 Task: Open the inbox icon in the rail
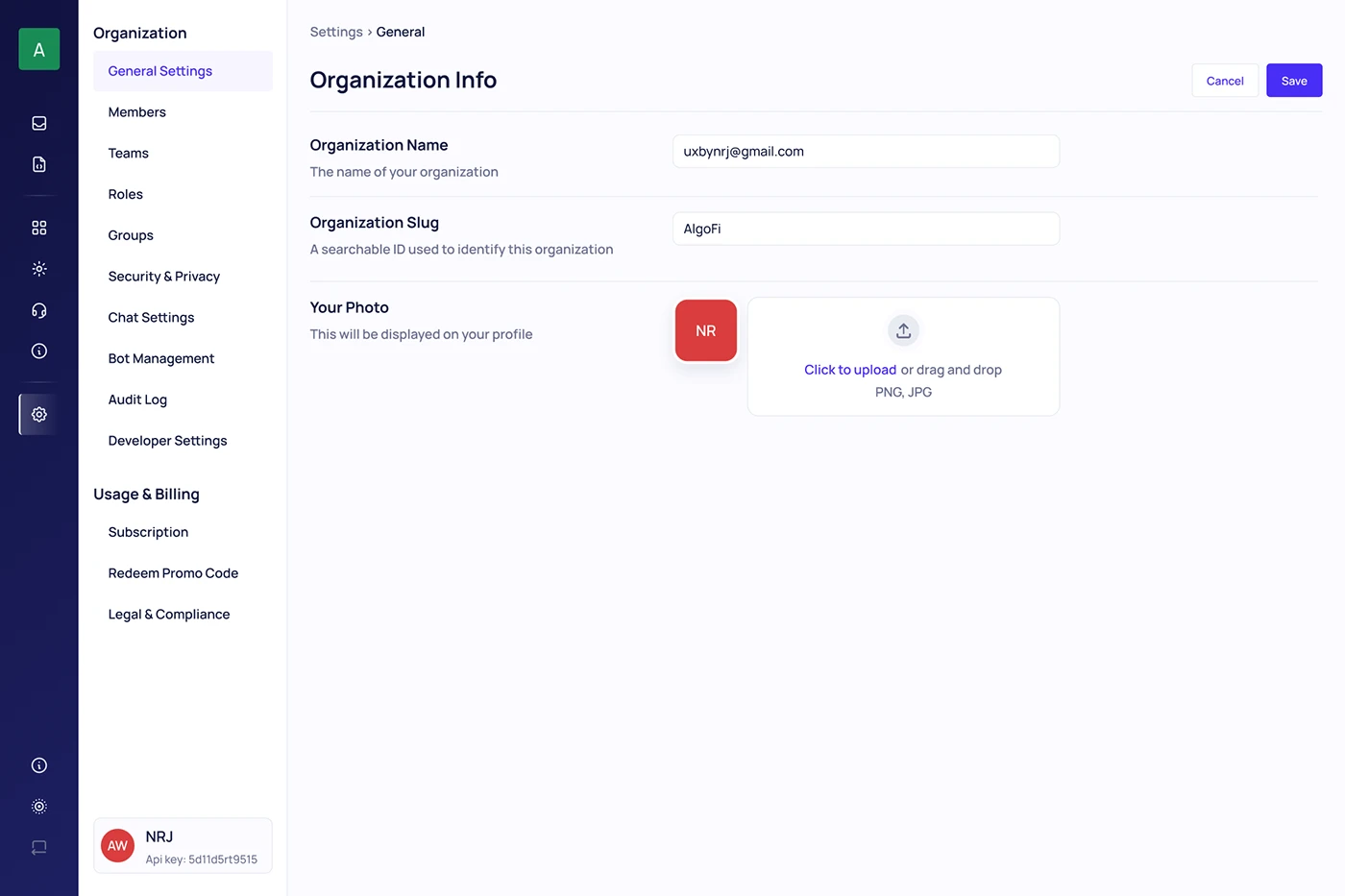pyautogui.click(x=39, y=123)
